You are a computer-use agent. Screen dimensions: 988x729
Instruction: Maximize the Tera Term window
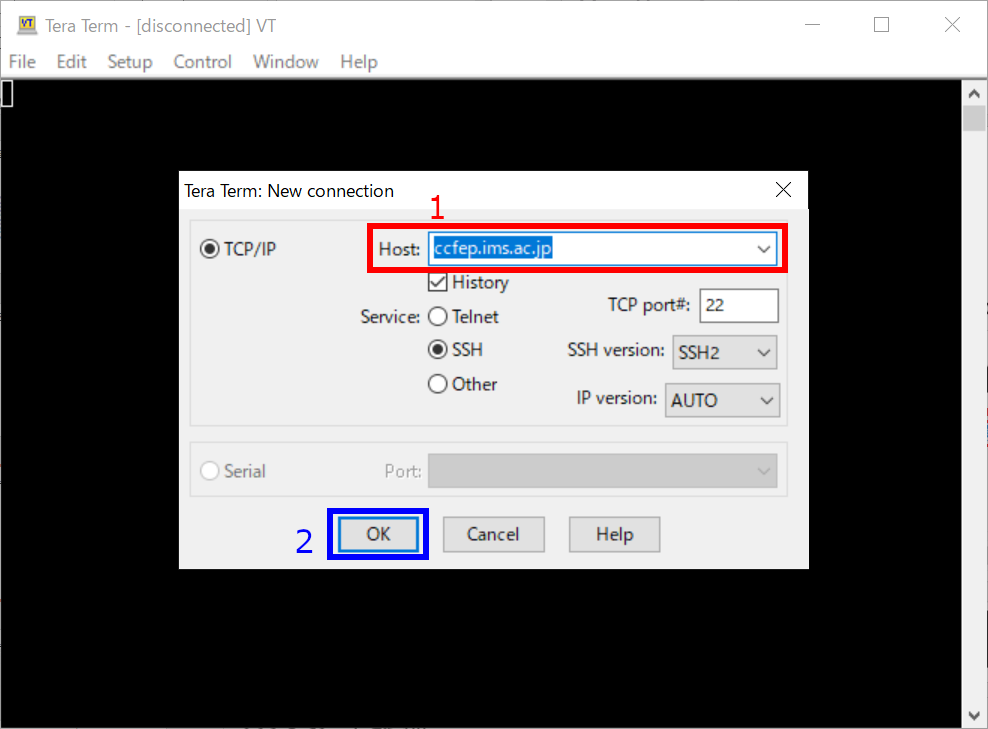(x=882, y=25)
